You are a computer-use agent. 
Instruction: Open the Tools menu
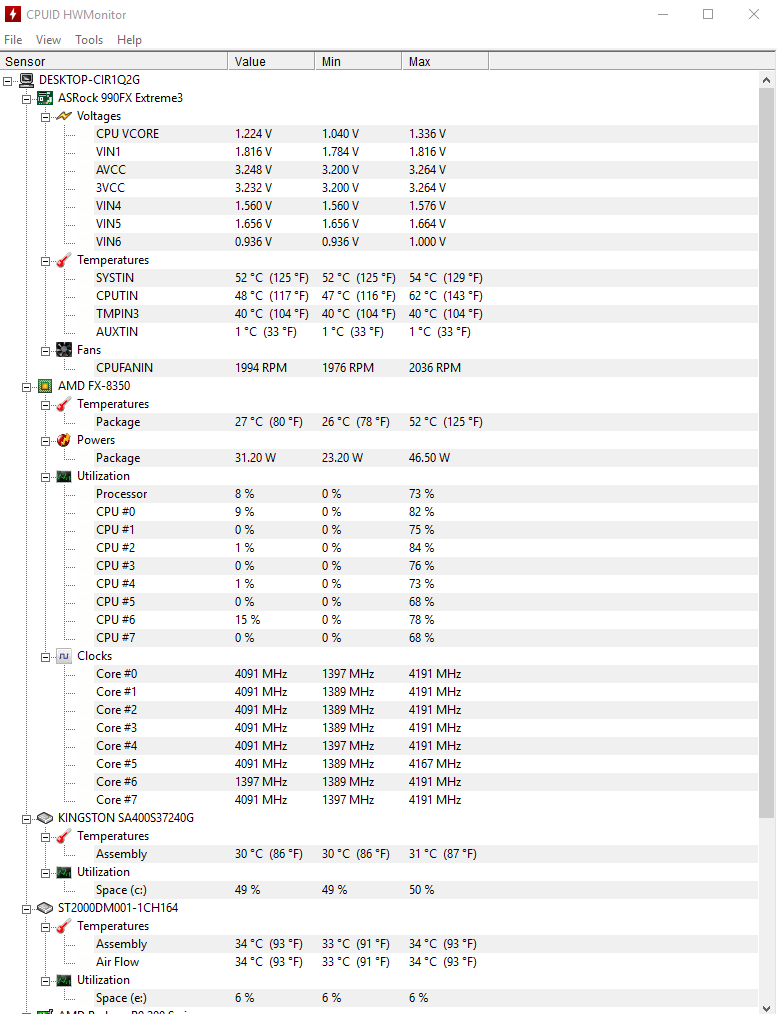(89, 40)
